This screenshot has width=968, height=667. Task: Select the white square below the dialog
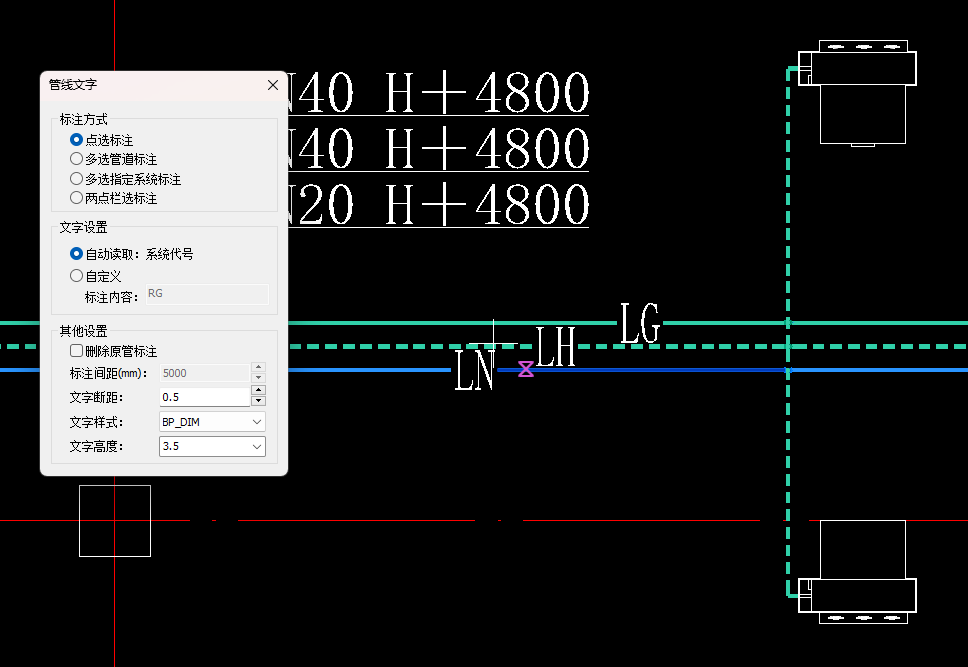115,521
